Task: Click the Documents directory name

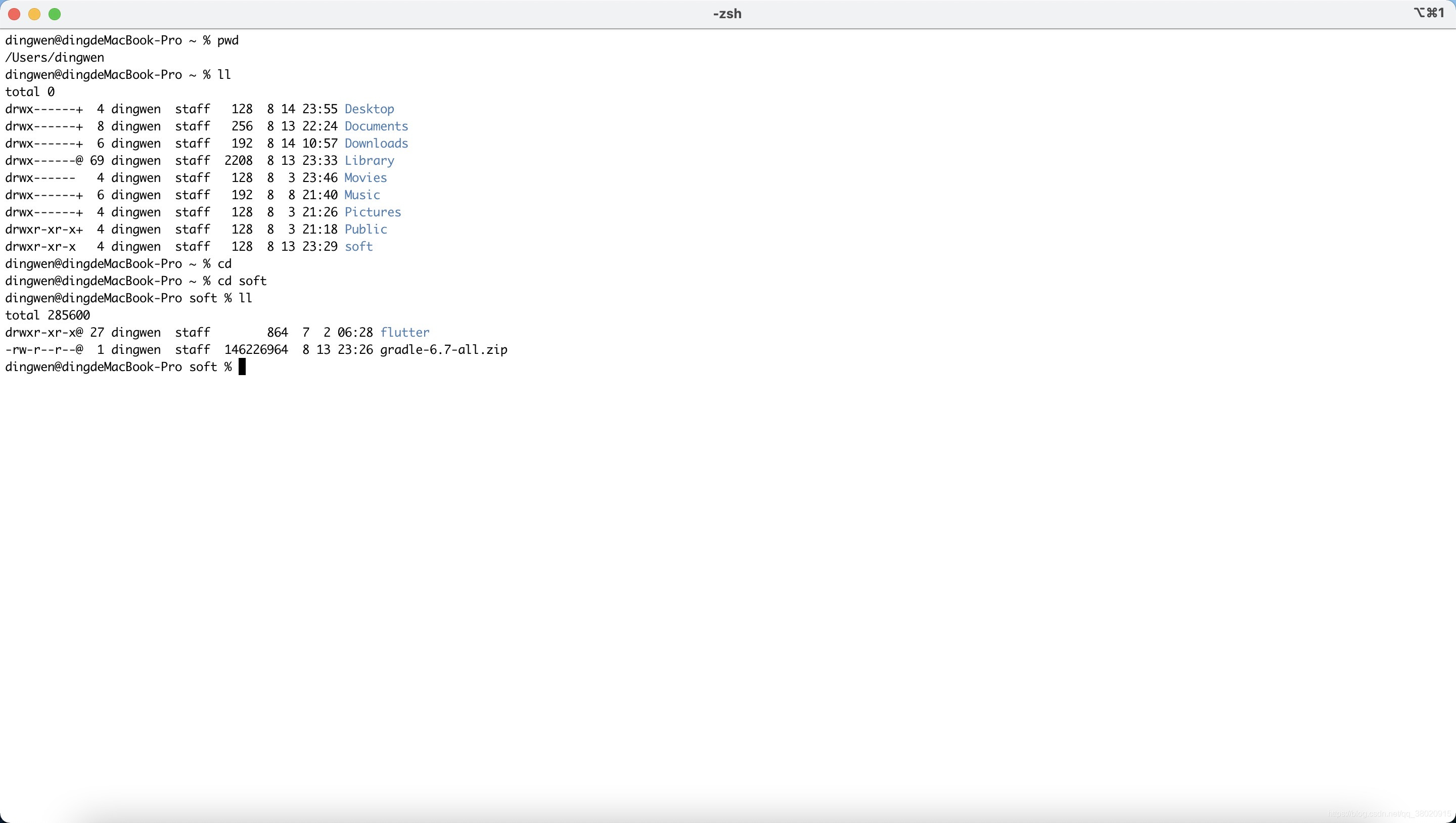Action: point(377,126)
